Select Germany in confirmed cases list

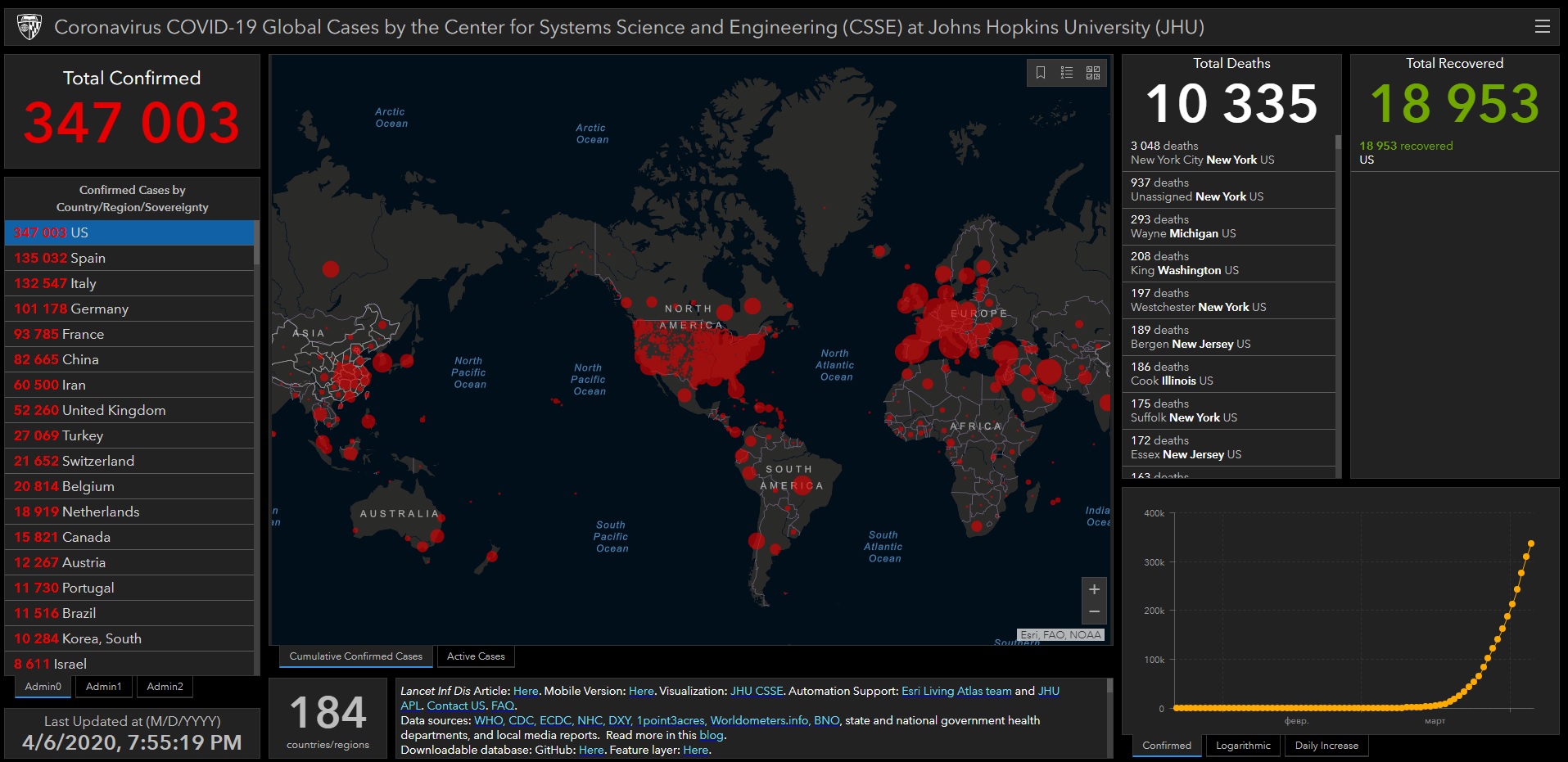pos(129,309)
